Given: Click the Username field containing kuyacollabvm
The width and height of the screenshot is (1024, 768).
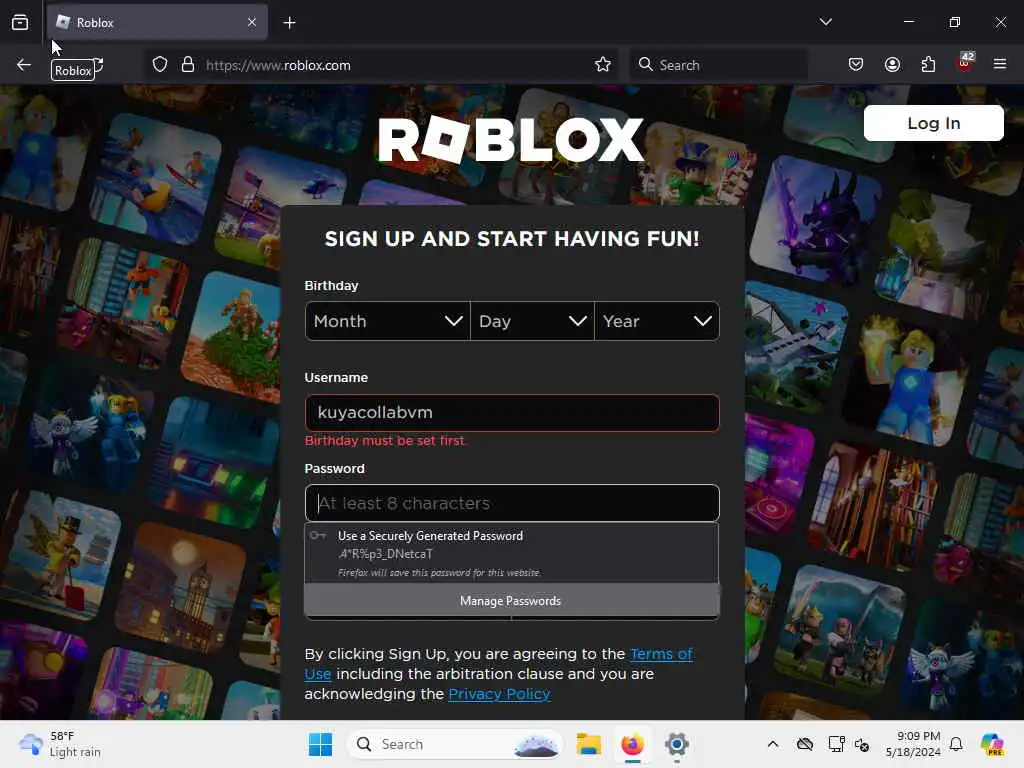Looking at the screenshot, I should pyautogui.click(x=512, y=413).
